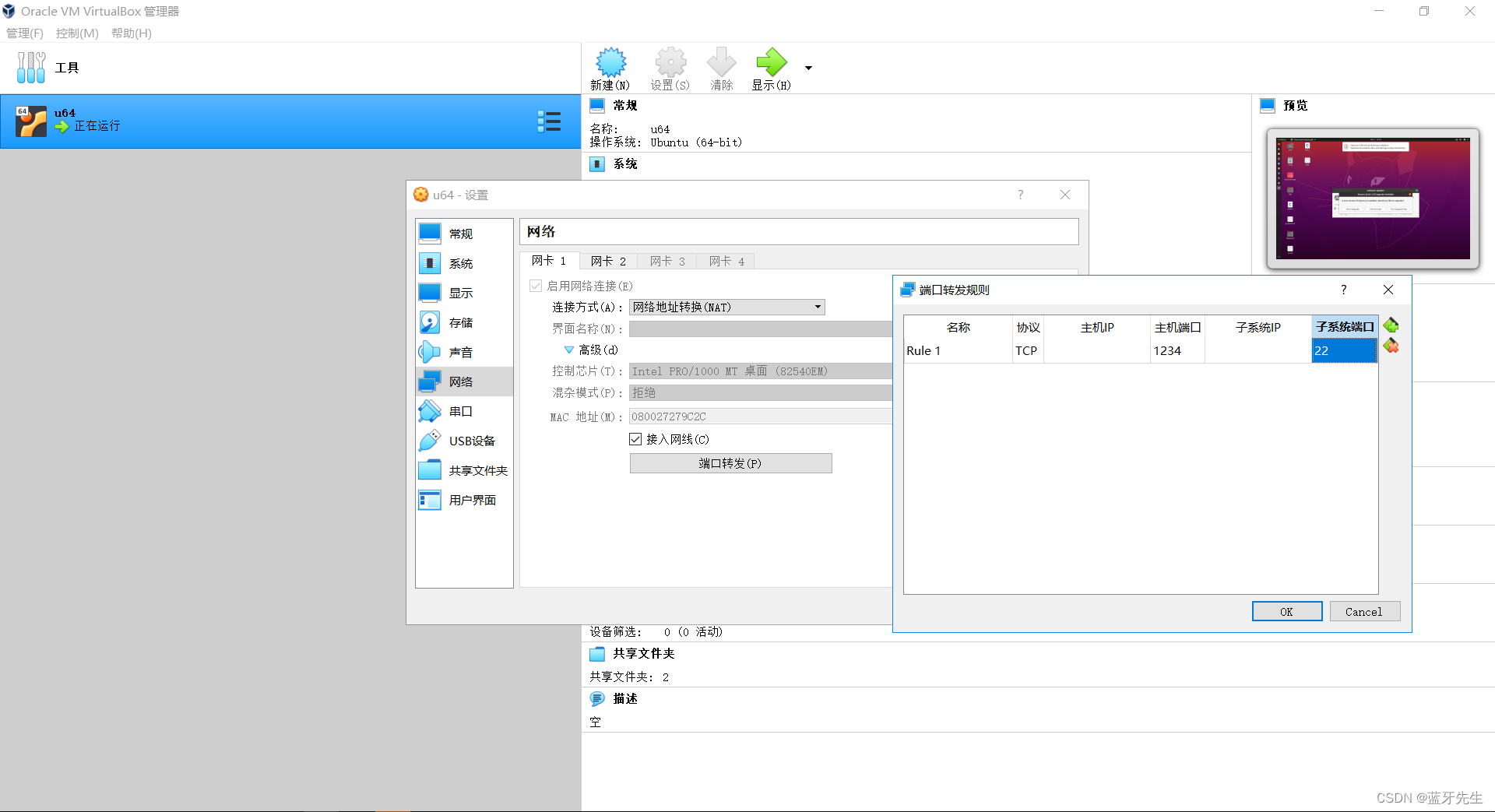Remove the selected forwarding rule
This screenshot has height=812, width=1495.
[x=1391, y=346]
